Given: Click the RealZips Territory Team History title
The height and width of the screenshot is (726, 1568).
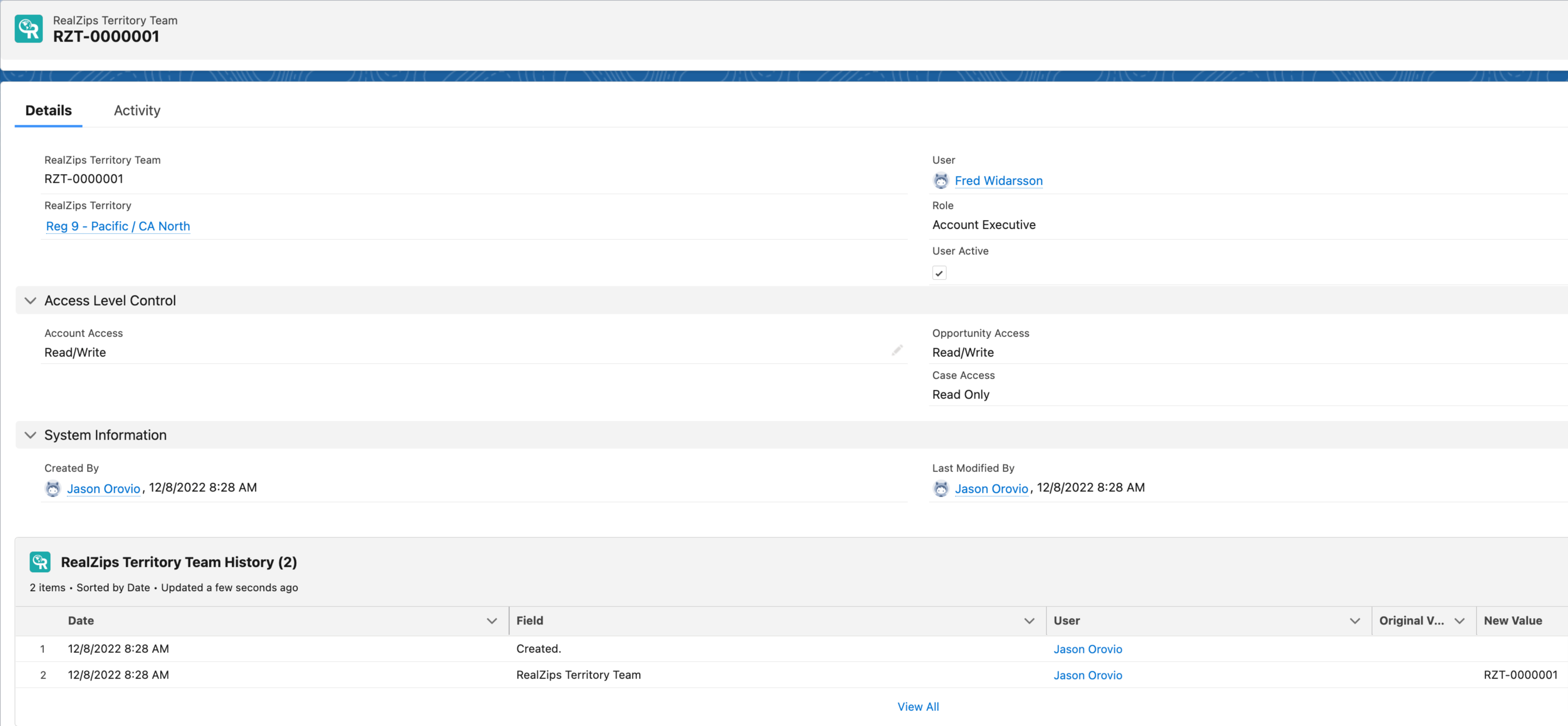Looking at the screenshot, I should coord(179,563).
